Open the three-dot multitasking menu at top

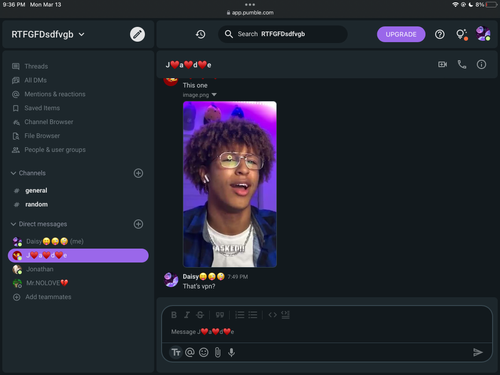[250, 5]
